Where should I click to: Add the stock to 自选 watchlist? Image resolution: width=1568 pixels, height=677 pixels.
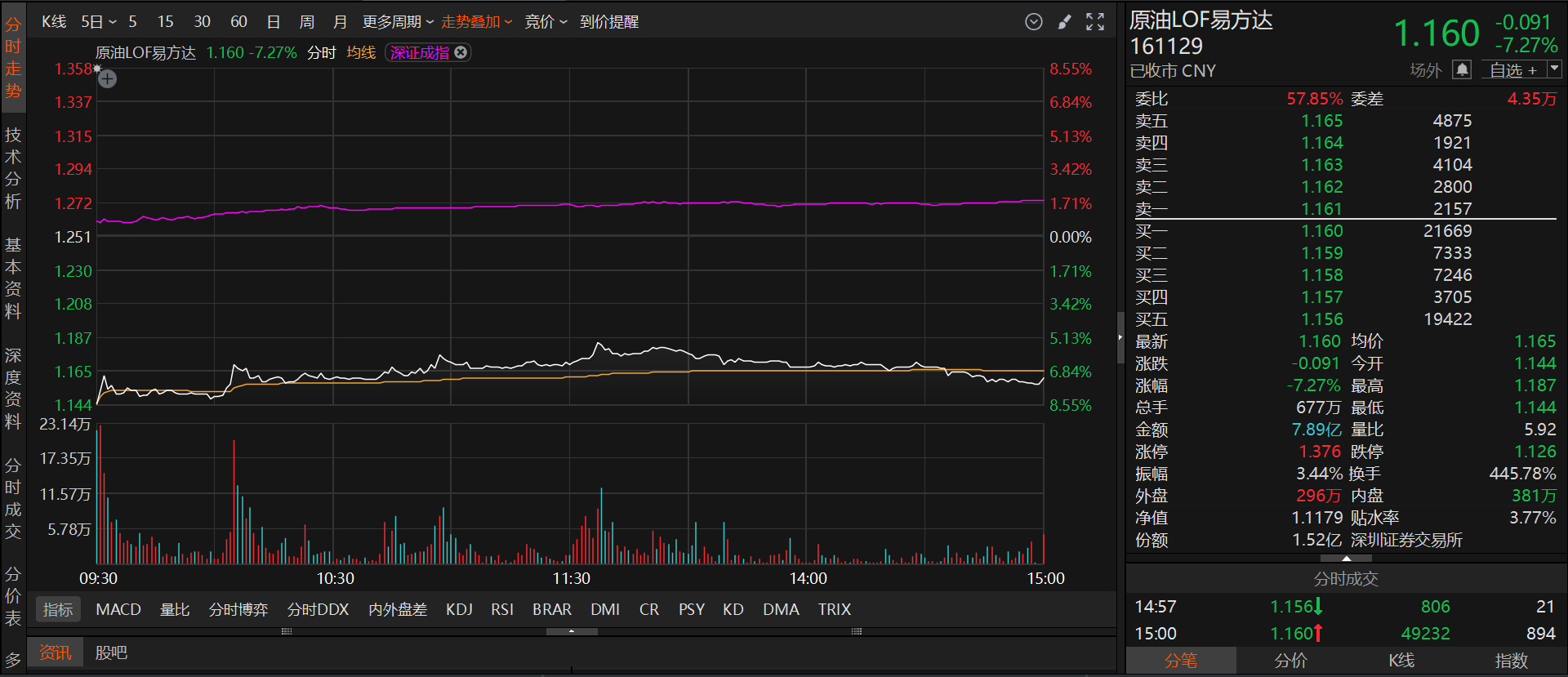pos(1512,70)
